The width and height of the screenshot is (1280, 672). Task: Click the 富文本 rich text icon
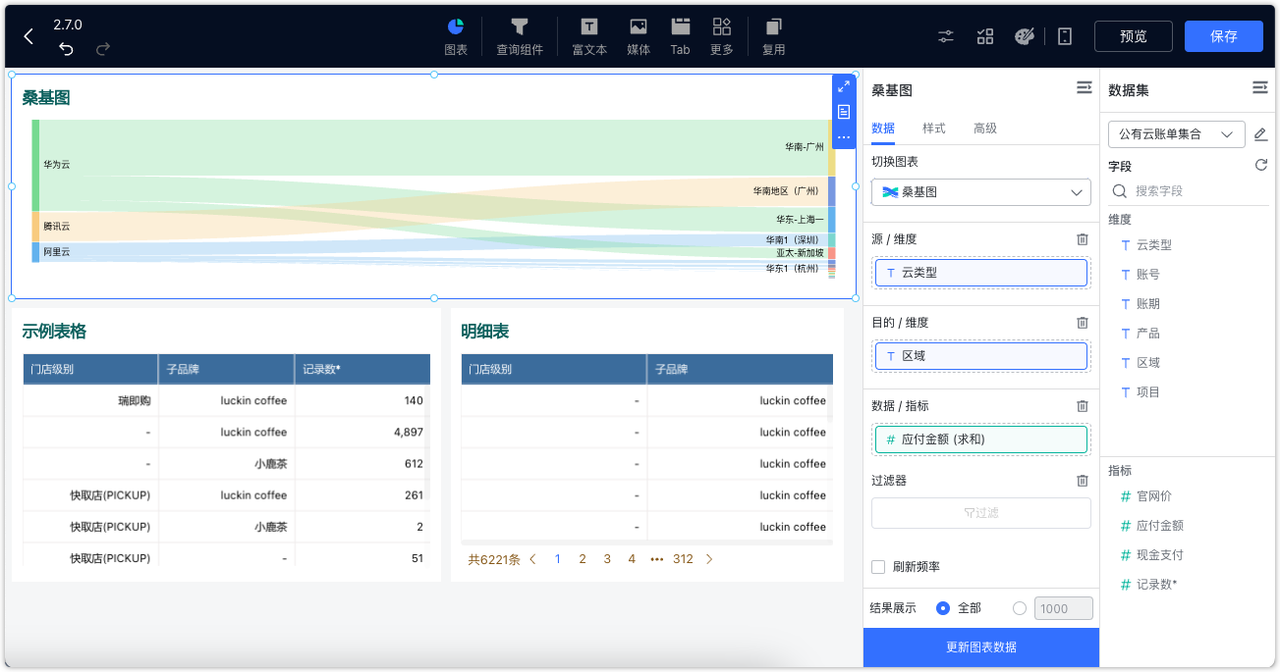pyautogui.click(x=588, y=35)
